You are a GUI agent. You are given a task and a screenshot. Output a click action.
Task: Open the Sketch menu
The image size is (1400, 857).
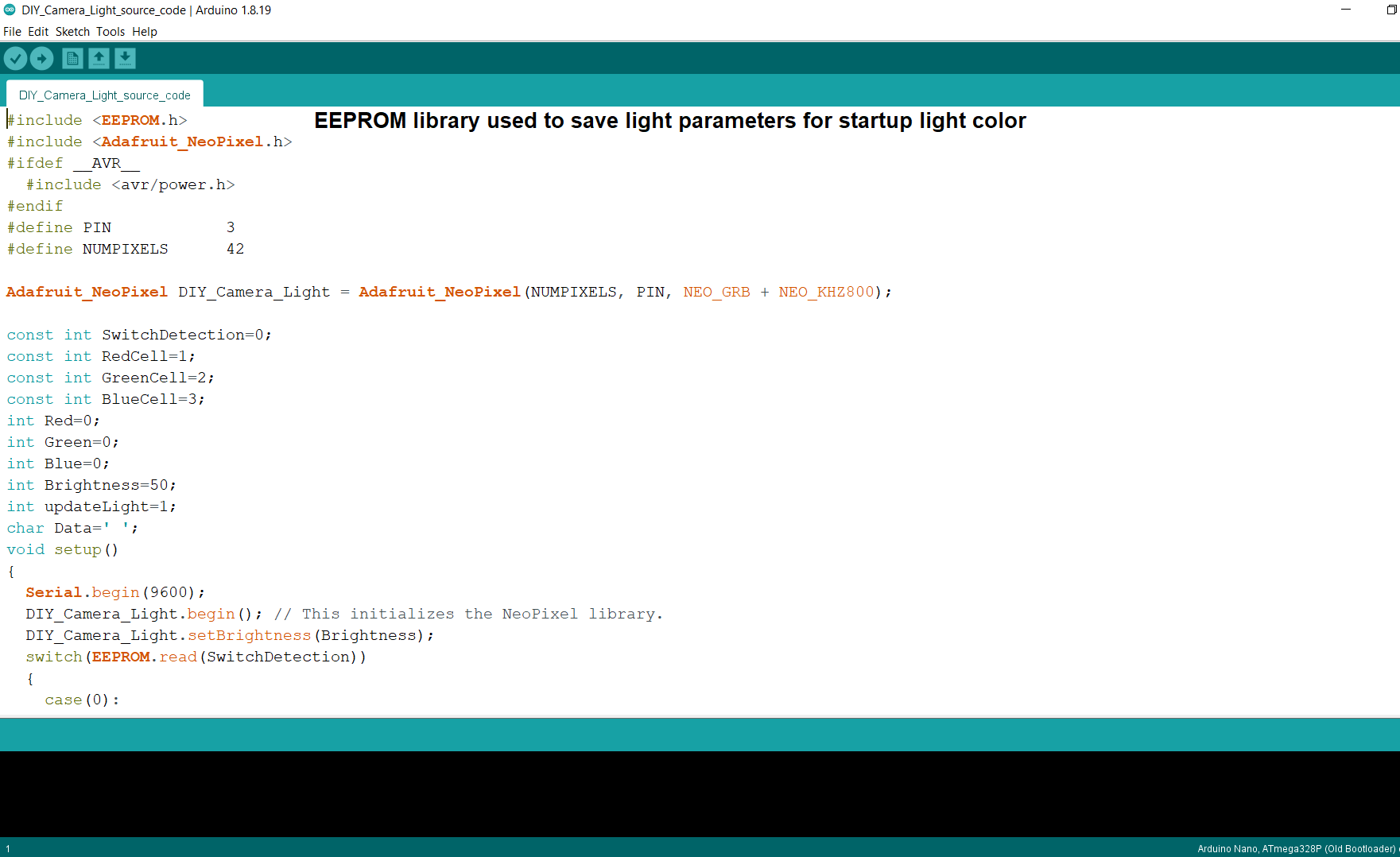(x=72, y=31)
